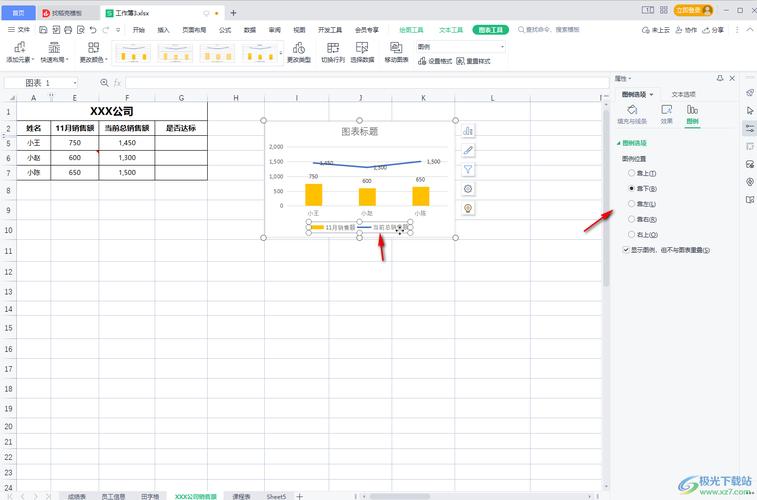757x500 pixels.
Task: Toggle show legend without overlapping chart checkbox
Action: pos(626,250)
